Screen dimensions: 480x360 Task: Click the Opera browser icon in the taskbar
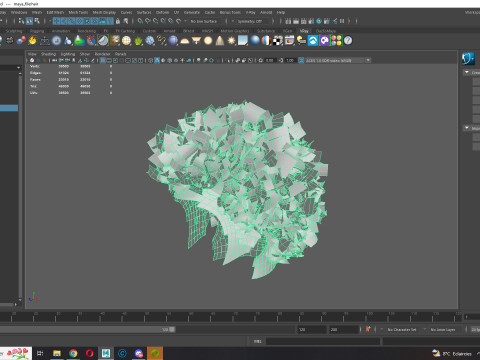pos(89,353)
